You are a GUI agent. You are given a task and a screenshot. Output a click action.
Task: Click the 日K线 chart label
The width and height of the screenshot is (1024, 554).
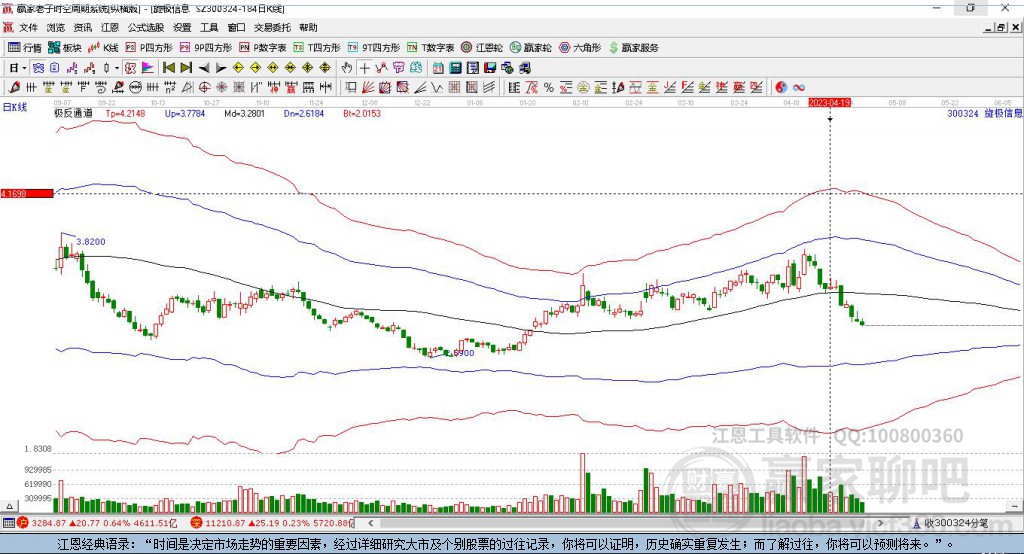coord(15,107)
